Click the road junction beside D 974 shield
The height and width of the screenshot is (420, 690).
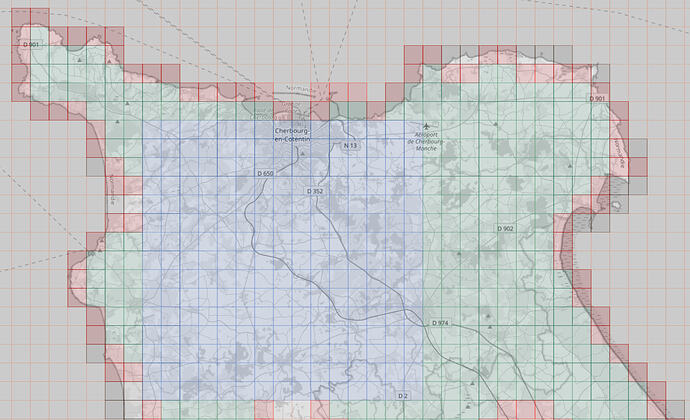(423, 325)
